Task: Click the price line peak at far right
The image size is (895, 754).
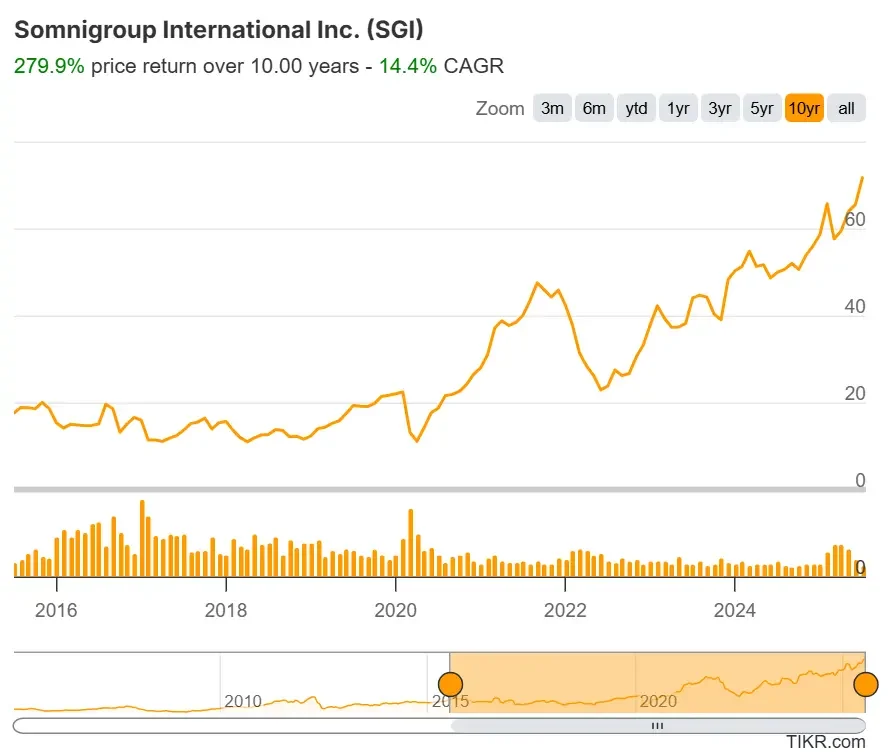Action: (x=862, y=179)
